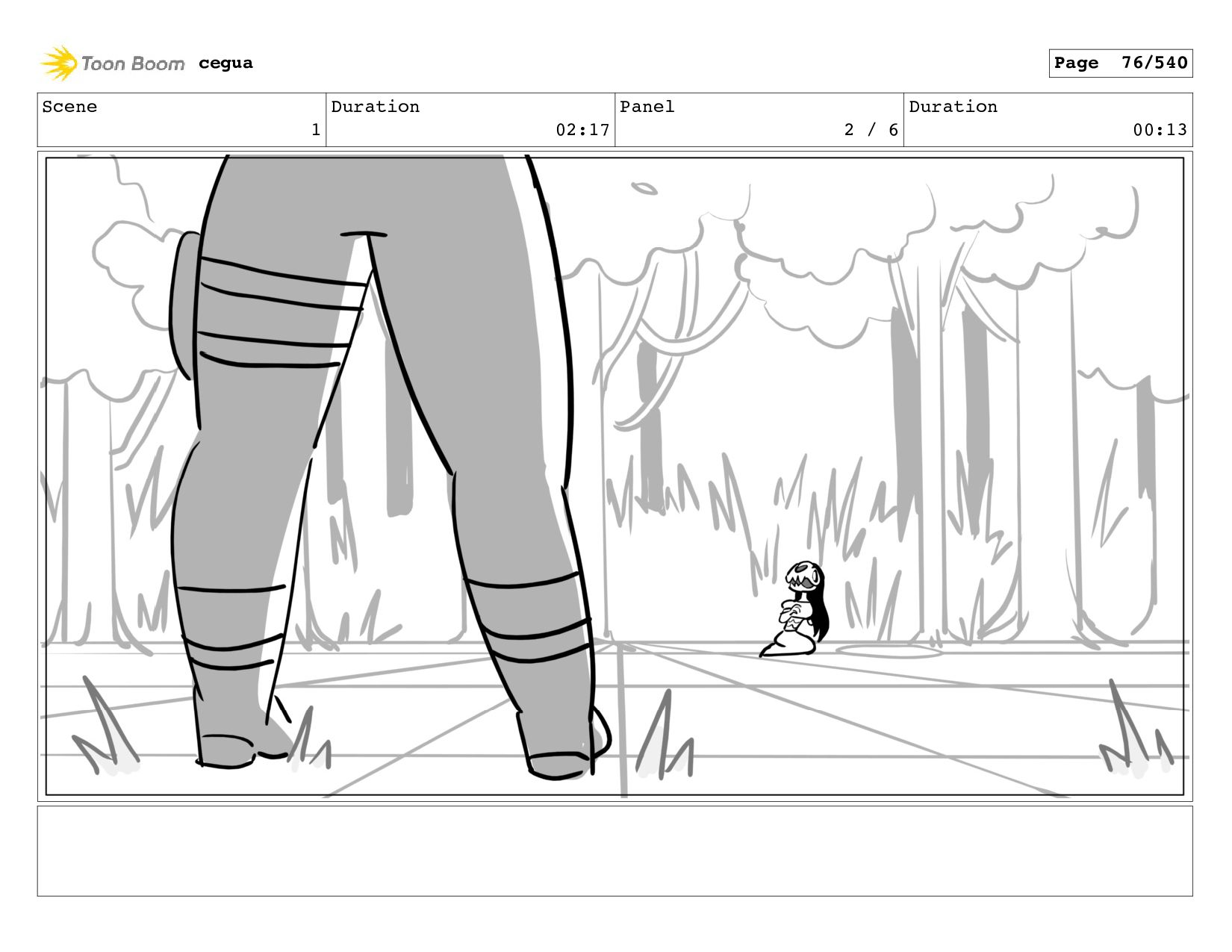Click the 'Panel' header label
This screenshot has width=1232, height=952.
click(647, 107)
